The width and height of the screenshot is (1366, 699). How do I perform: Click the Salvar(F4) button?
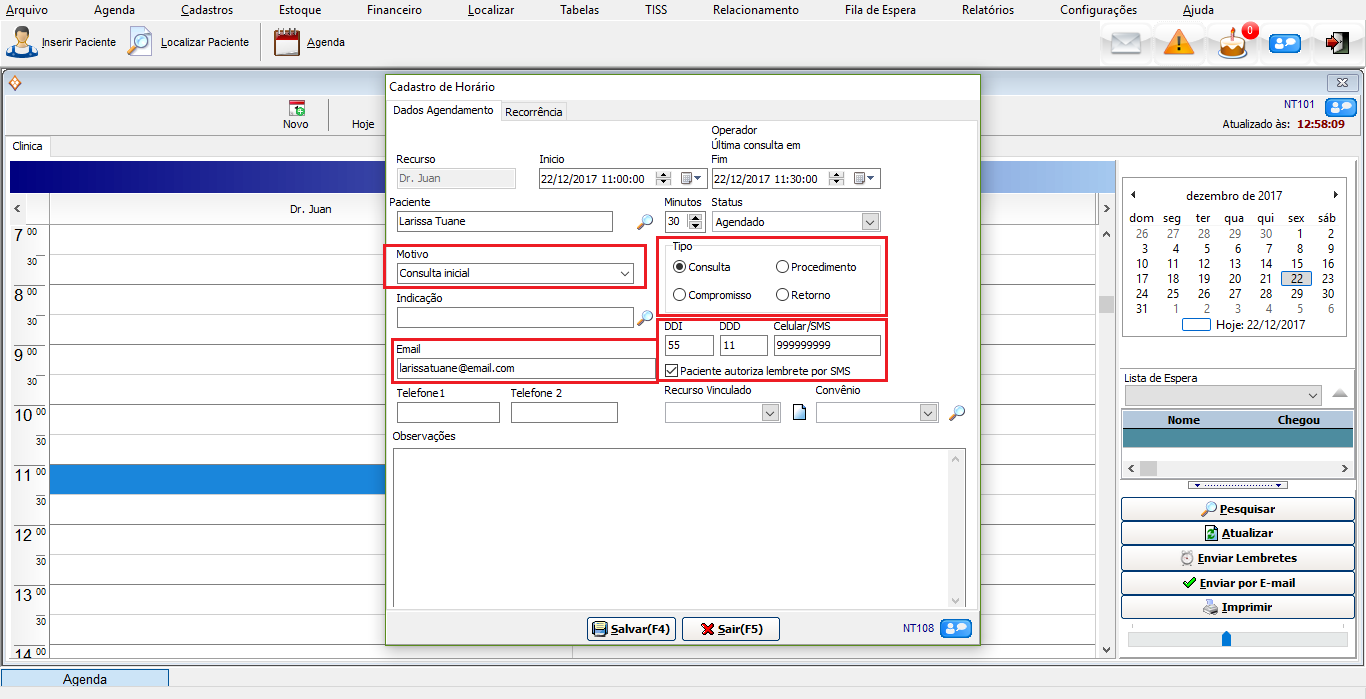631,629
